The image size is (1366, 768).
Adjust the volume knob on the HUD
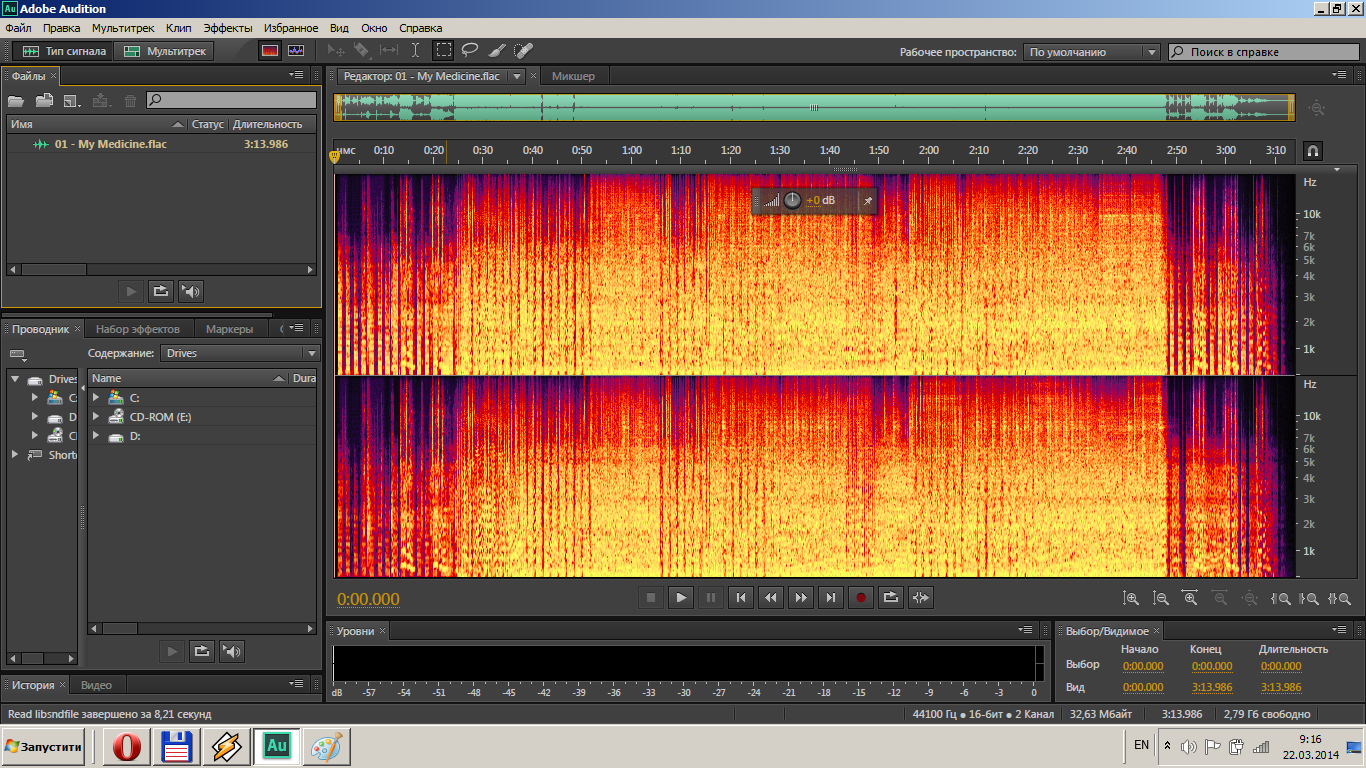pyautogui.click(x=792, y=200)
